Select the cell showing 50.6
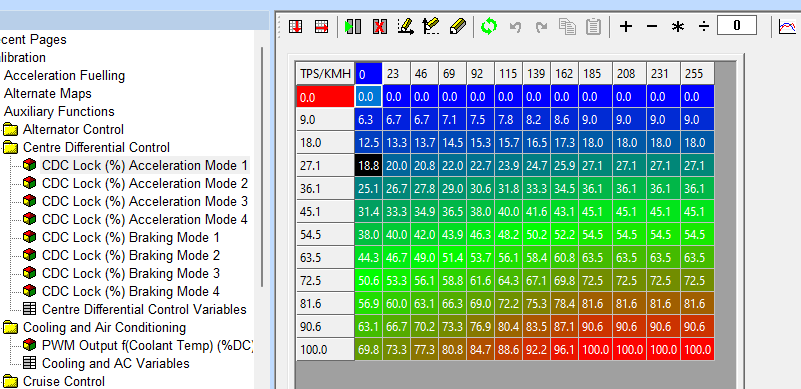The image size is (801, 389). pos(368,281)
